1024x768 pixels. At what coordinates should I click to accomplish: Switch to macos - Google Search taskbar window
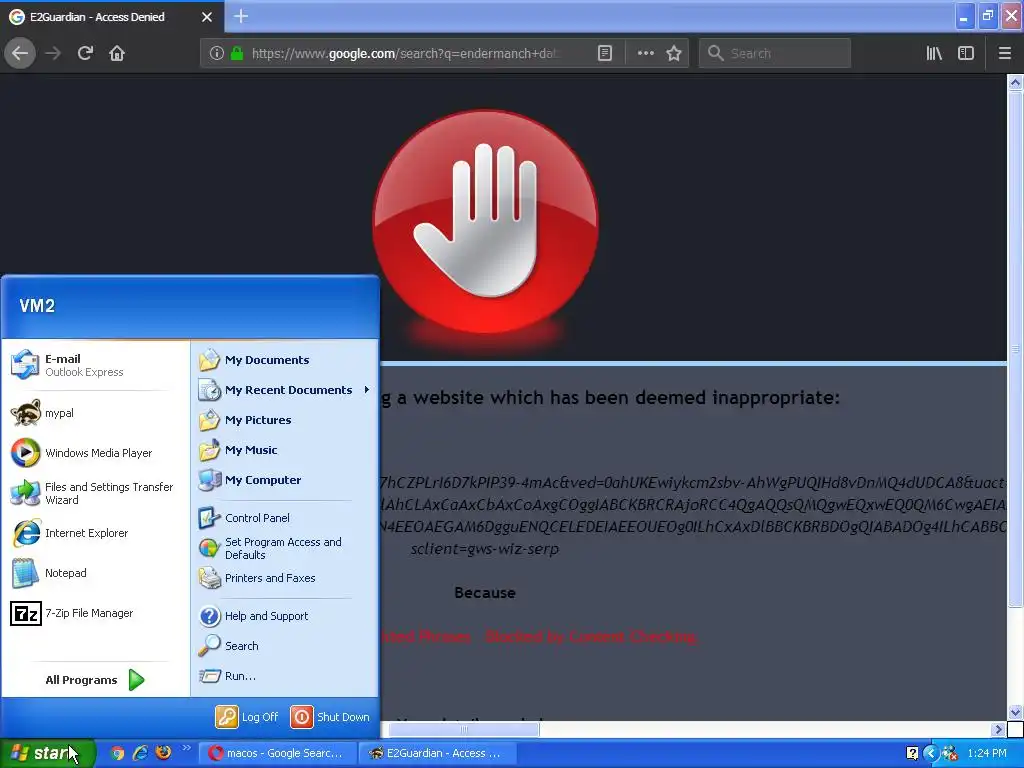277,753
